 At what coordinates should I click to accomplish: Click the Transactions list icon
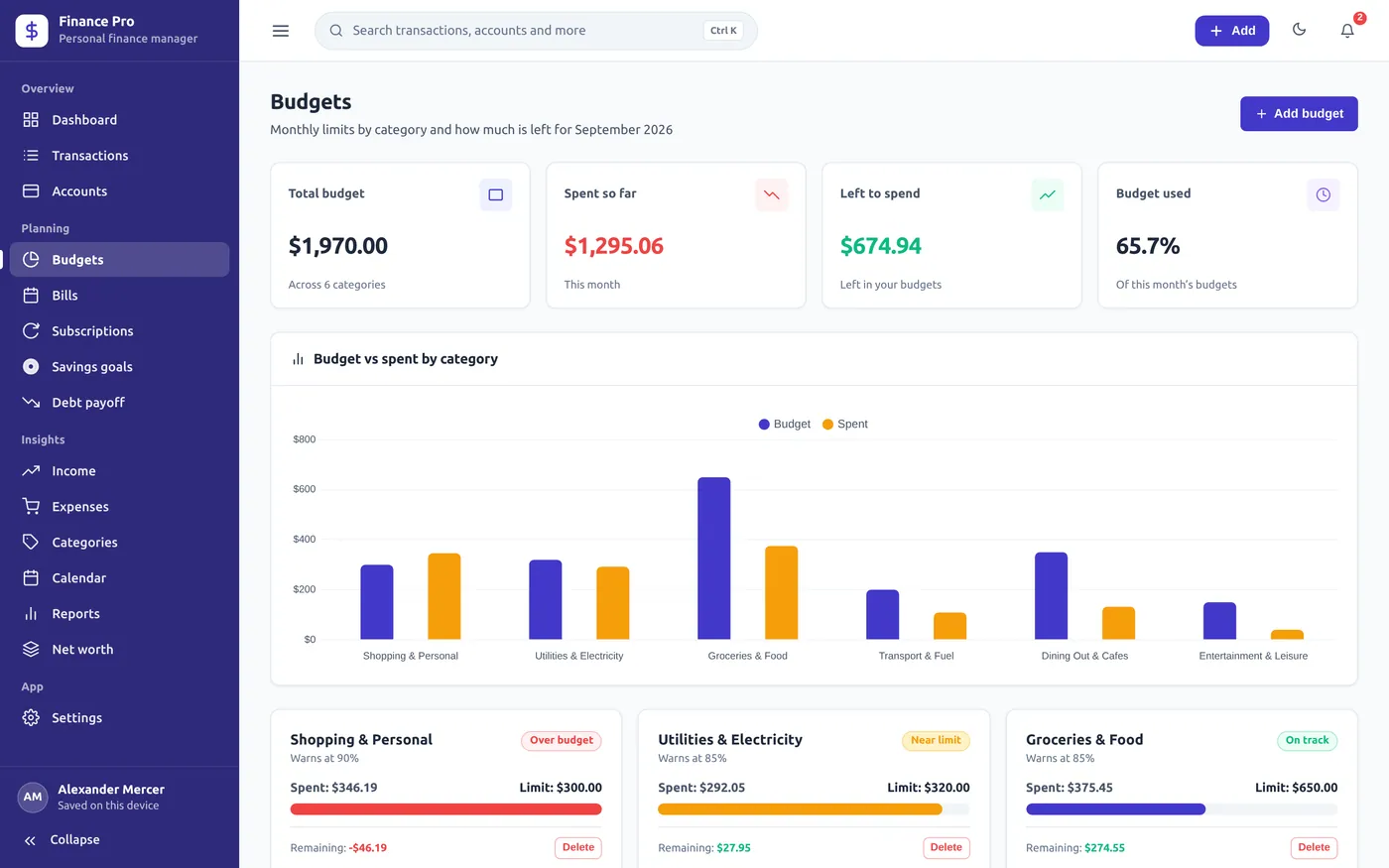point(31,156)
